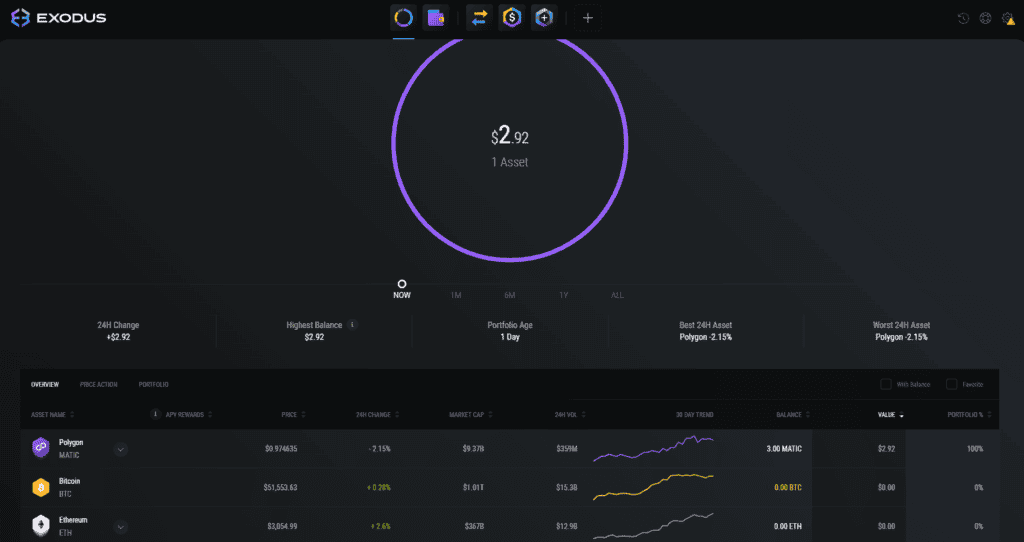Enable the Favorite checkbox
1024x542 pixels.
952,384
